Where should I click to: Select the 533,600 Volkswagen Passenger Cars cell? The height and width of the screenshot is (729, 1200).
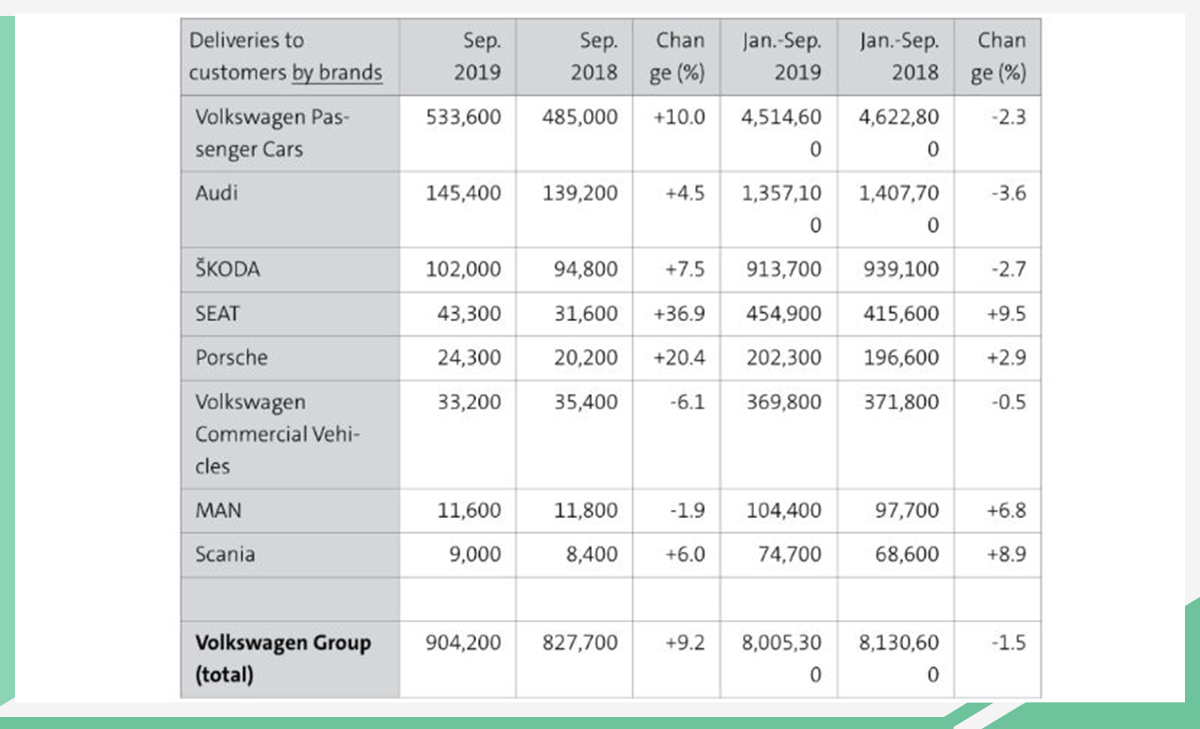point(464,117)
